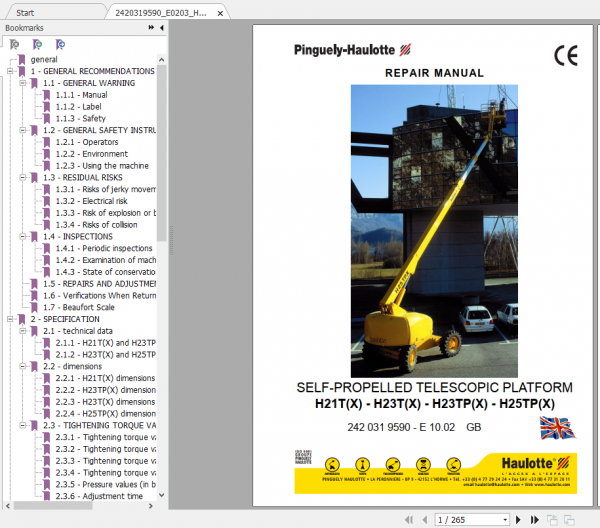Collapse the '1.2 - GENERAL SAFETY INSTRU' node

(x=23, y=130)
